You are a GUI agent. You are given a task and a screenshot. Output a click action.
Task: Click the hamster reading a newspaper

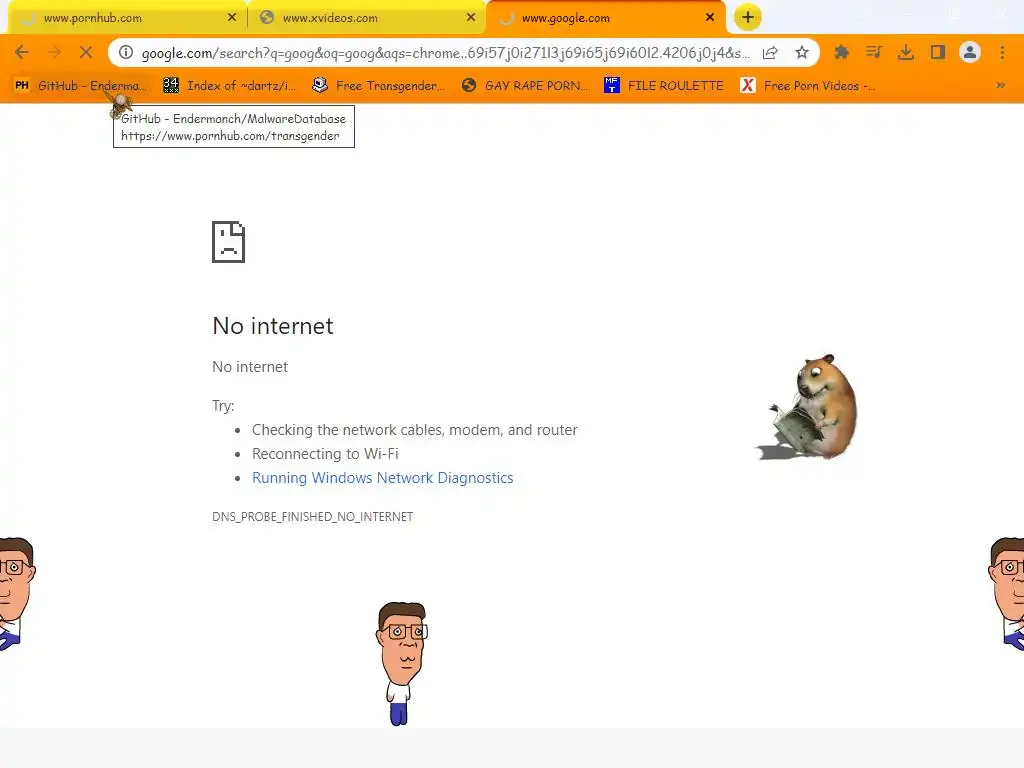808,407
